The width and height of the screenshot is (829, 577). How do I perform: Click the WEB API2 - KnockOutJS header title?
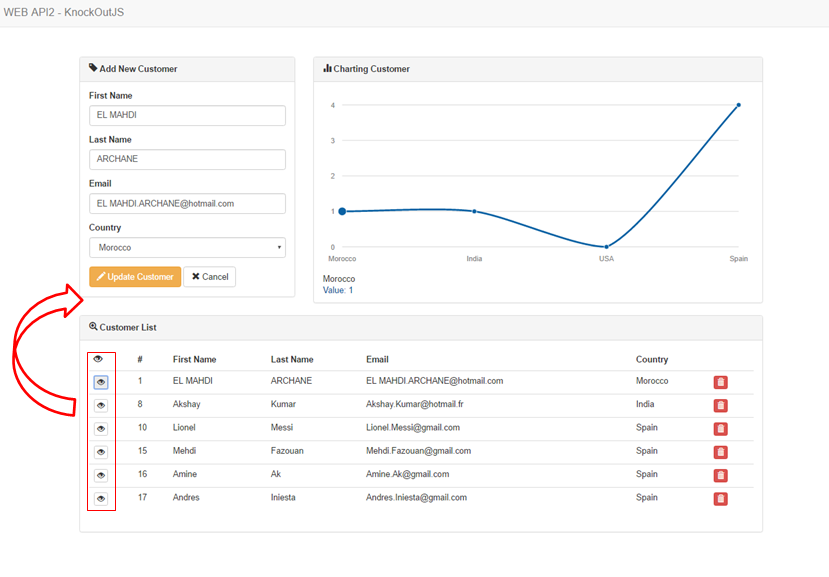pos(64,13)
